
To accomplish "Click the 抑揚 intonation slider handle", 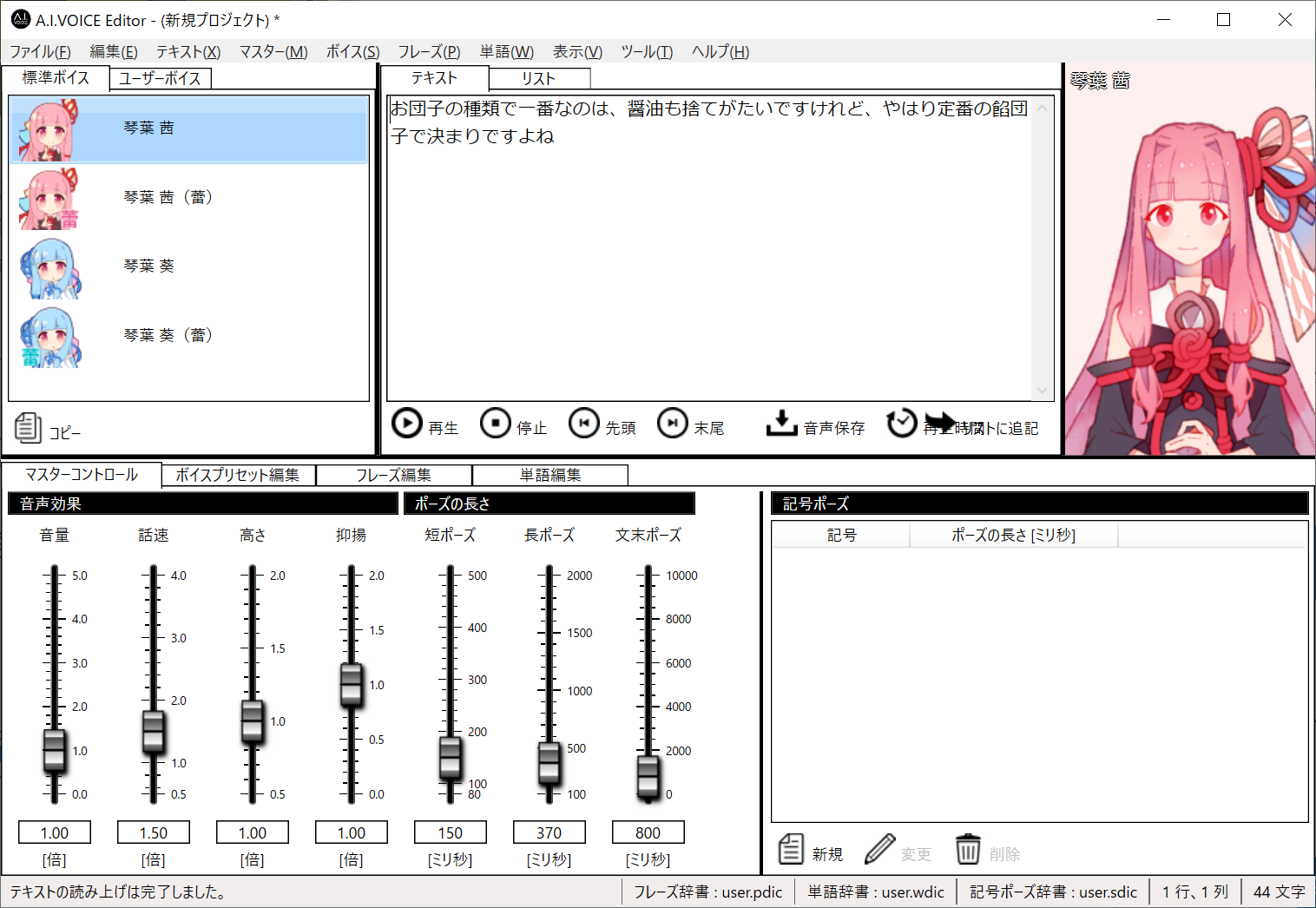I will click(x=351, y=684).
